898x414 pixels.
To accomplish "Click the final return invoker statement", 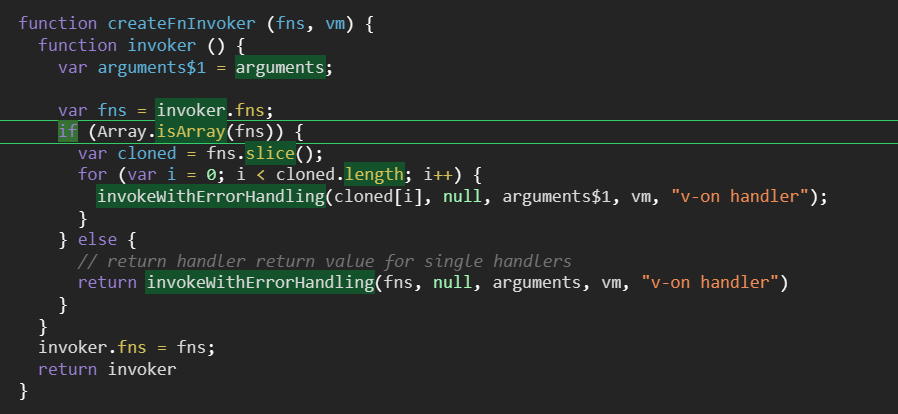I will pyautogui.click(x=107, y=369).
